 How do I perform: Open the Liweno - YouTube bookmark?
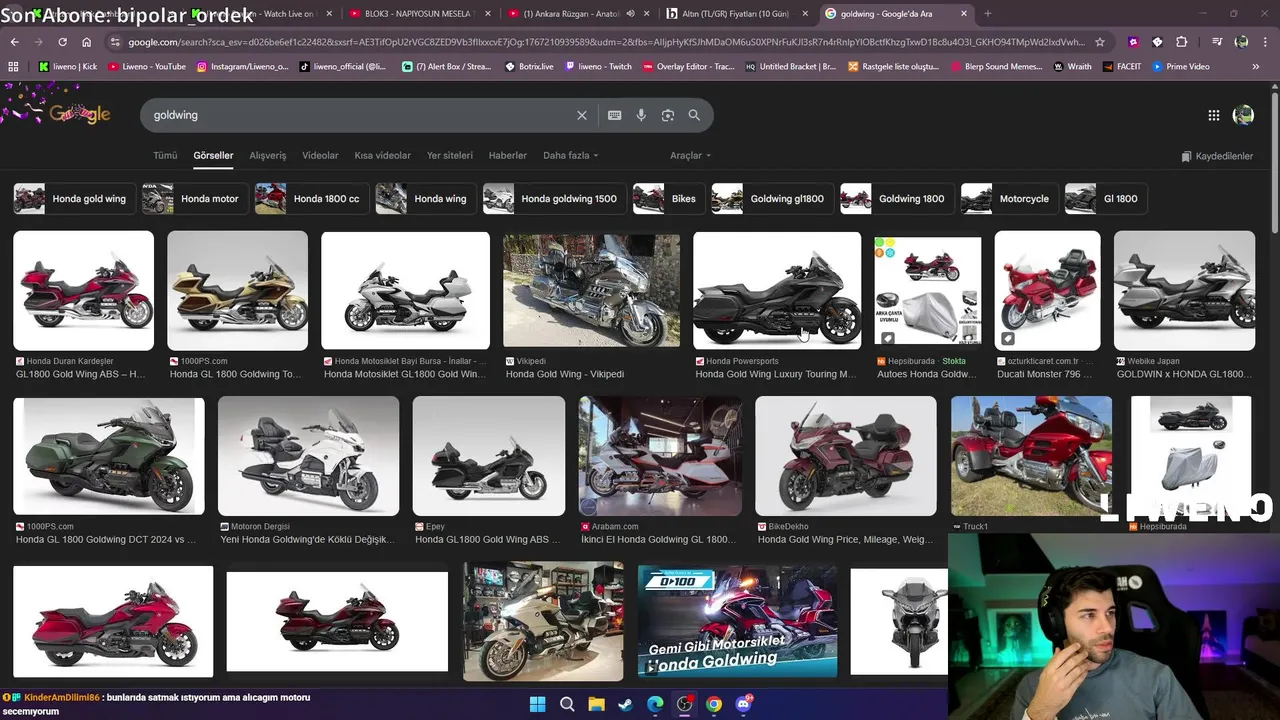[146, 66]
